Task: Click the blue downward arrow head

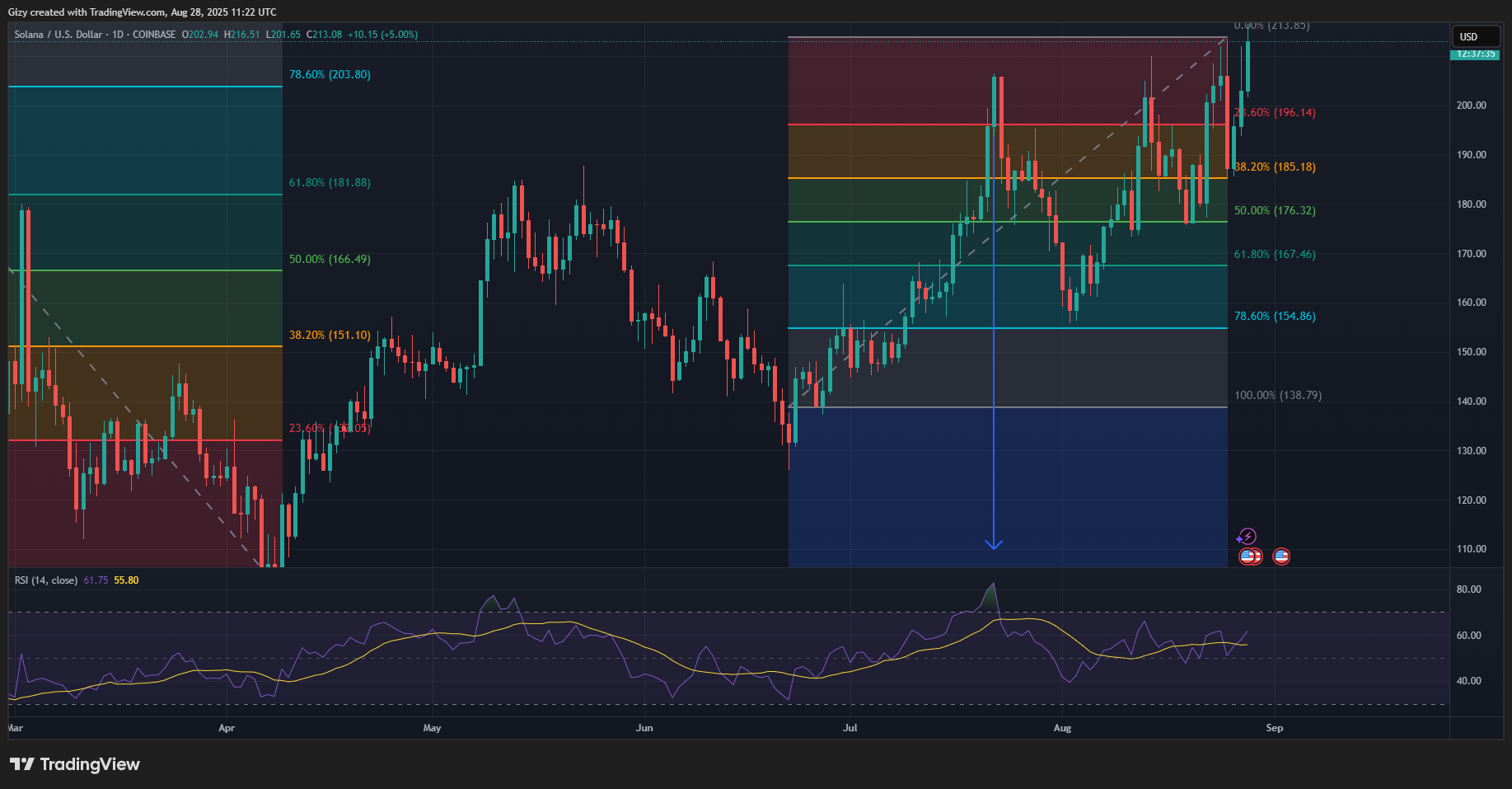Action: tap(994, 543)
